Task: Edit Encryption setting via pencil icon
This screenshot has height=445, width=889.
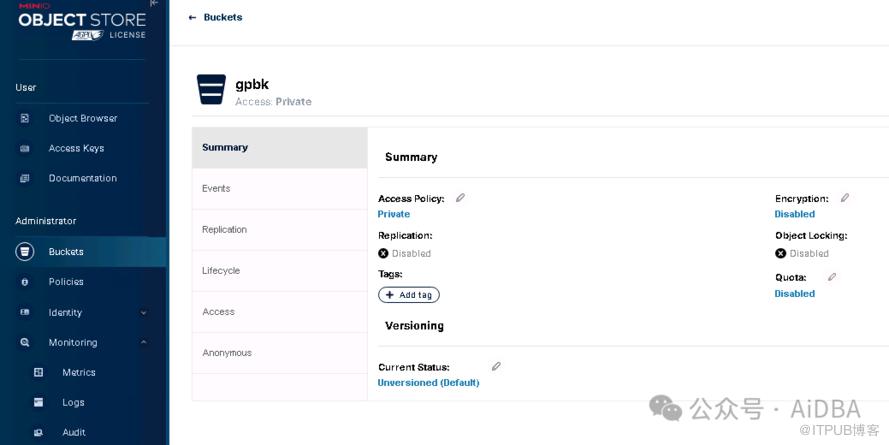Action: [845, 198]
